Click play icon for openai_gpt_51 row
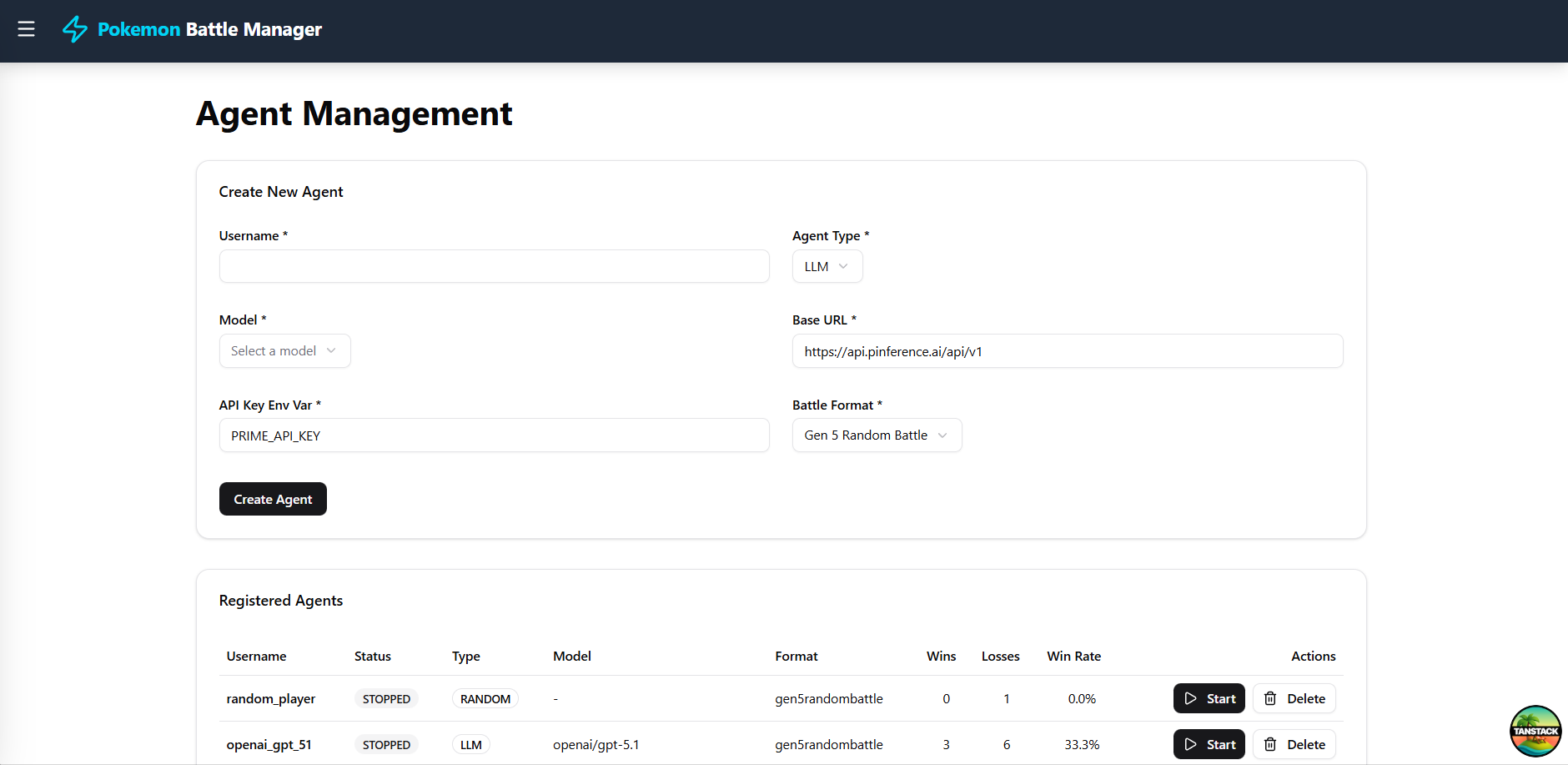 click(x=1191, y=744)
